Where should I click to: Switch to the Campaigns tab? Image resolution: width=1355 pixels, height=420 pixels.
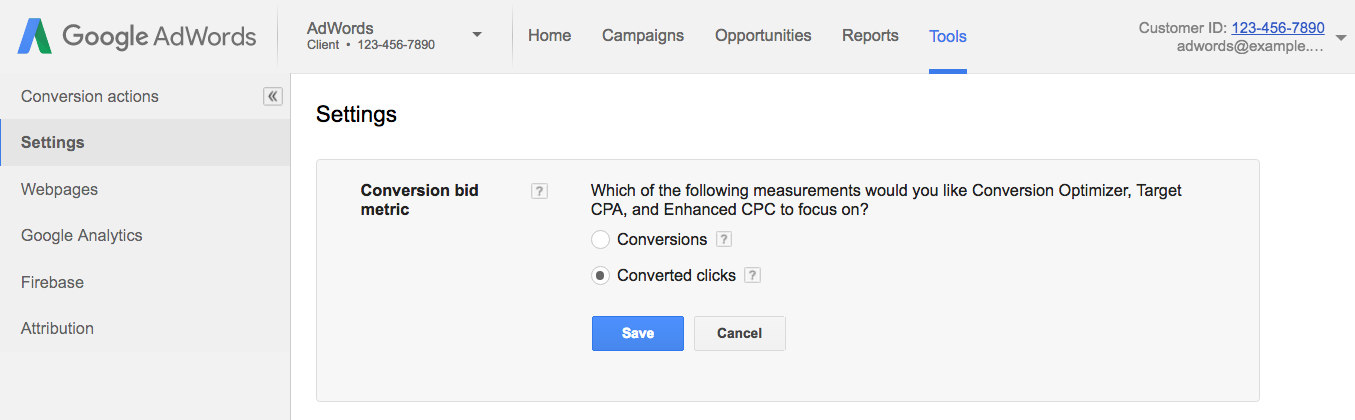643,36
